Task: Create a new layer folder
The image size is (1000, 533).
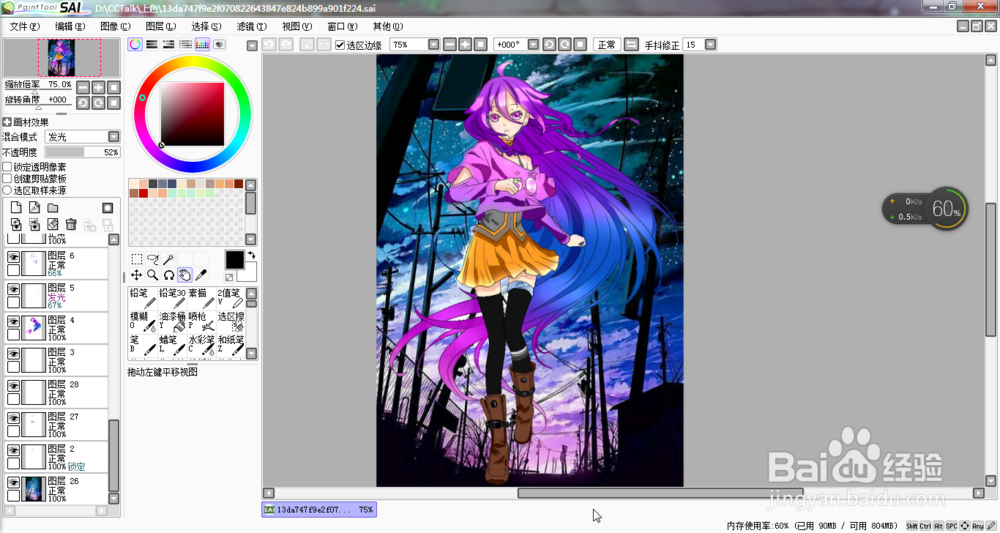Action: point(53,207)
